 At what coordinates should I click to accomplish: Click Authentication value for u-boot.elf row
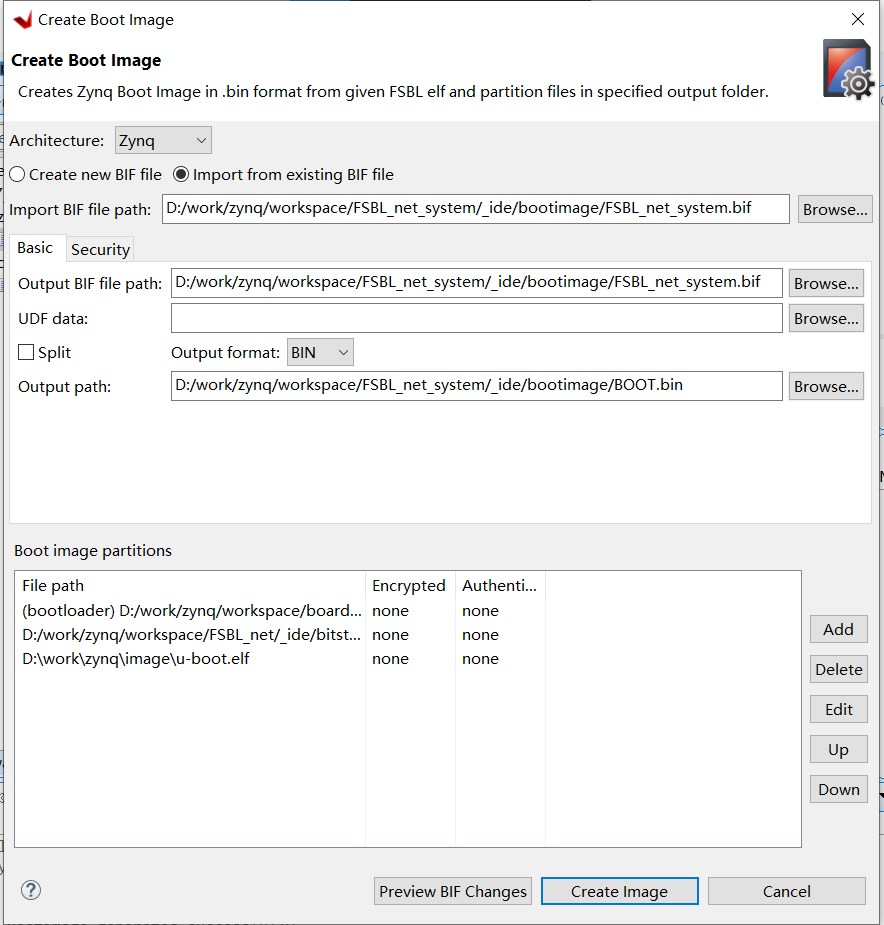coord(480,659)
